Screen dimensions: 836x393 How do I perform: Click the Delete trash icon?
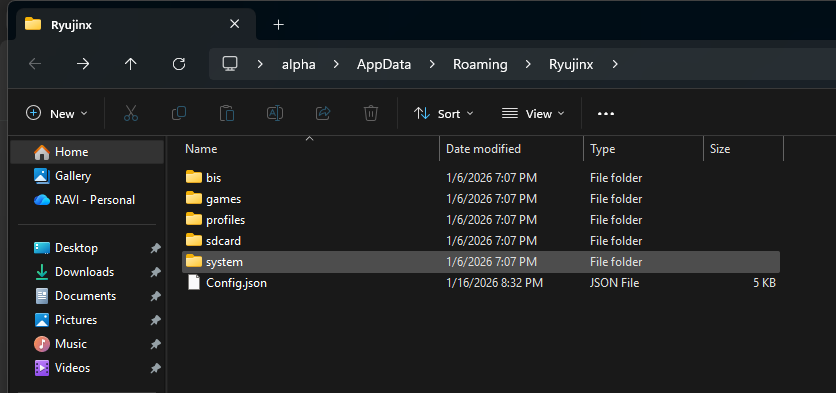click(371, 113)
